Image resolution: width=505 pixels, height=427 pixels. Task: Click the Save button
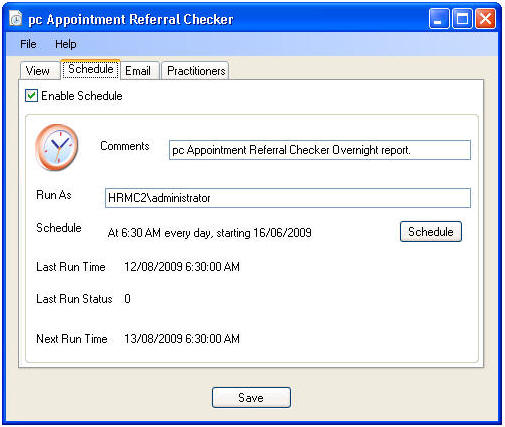(251, 398)
